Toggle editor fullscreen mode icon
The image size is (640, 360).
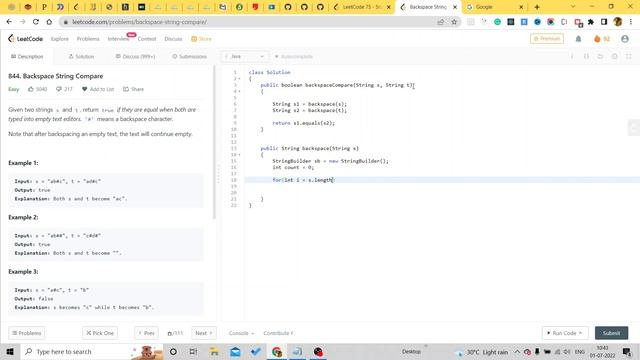tap(629, 56)
